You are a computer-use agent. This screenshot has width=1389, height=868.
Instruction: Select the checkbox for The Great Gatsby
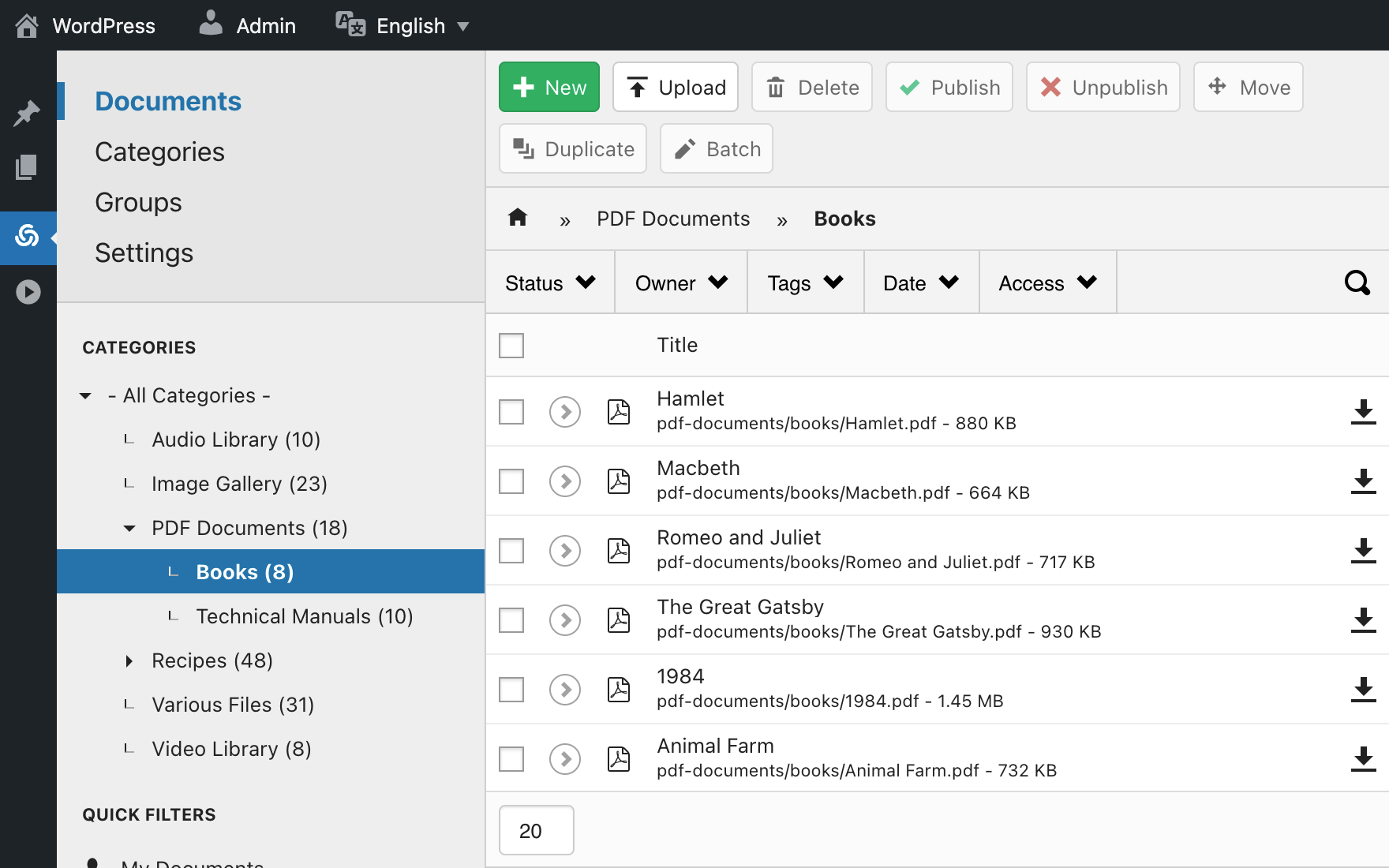click(511, 620)
